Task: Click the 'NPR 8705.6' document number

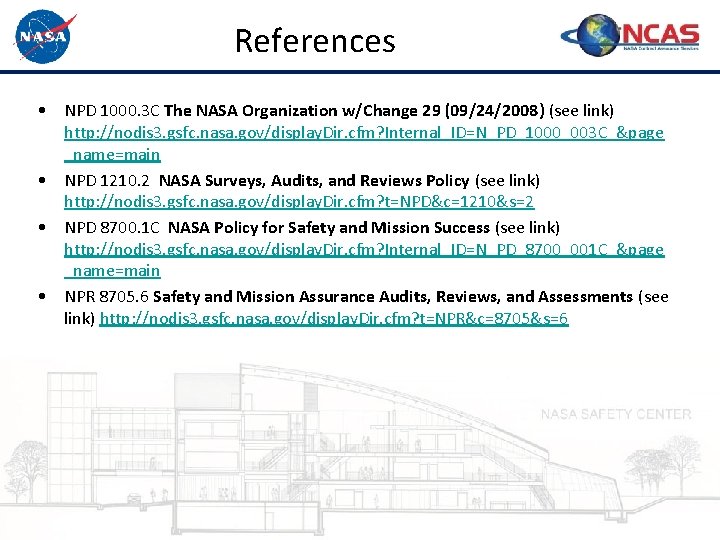Action: (x=107, y=297)
